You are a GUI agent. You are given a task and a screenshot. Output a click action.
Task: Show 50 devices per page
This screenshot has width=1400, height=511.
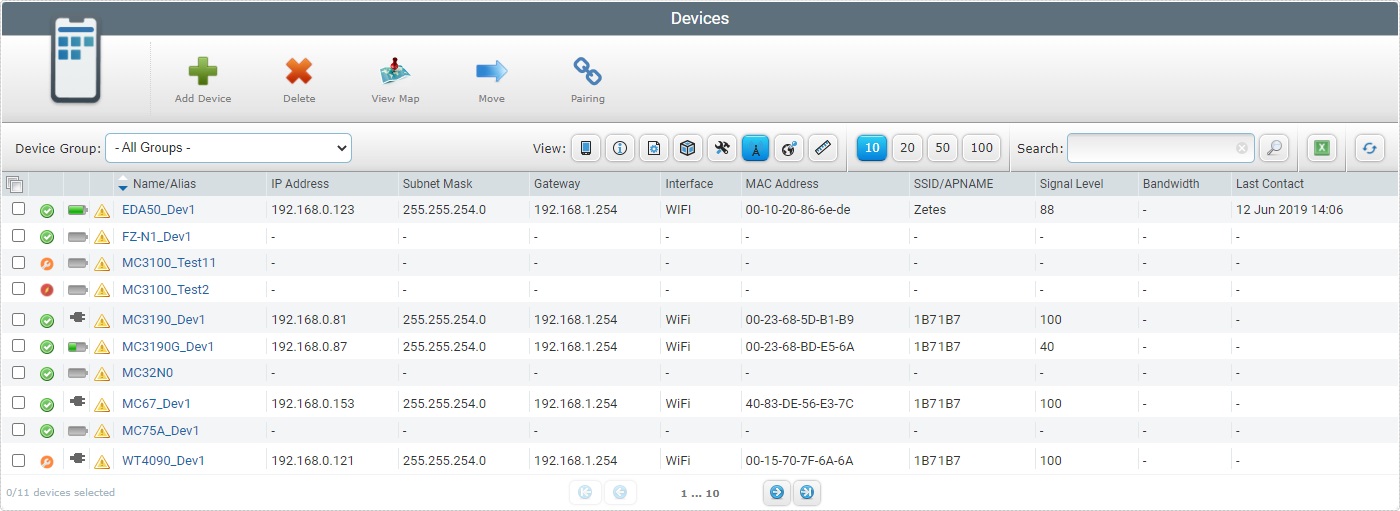click(x=942, y=148)
